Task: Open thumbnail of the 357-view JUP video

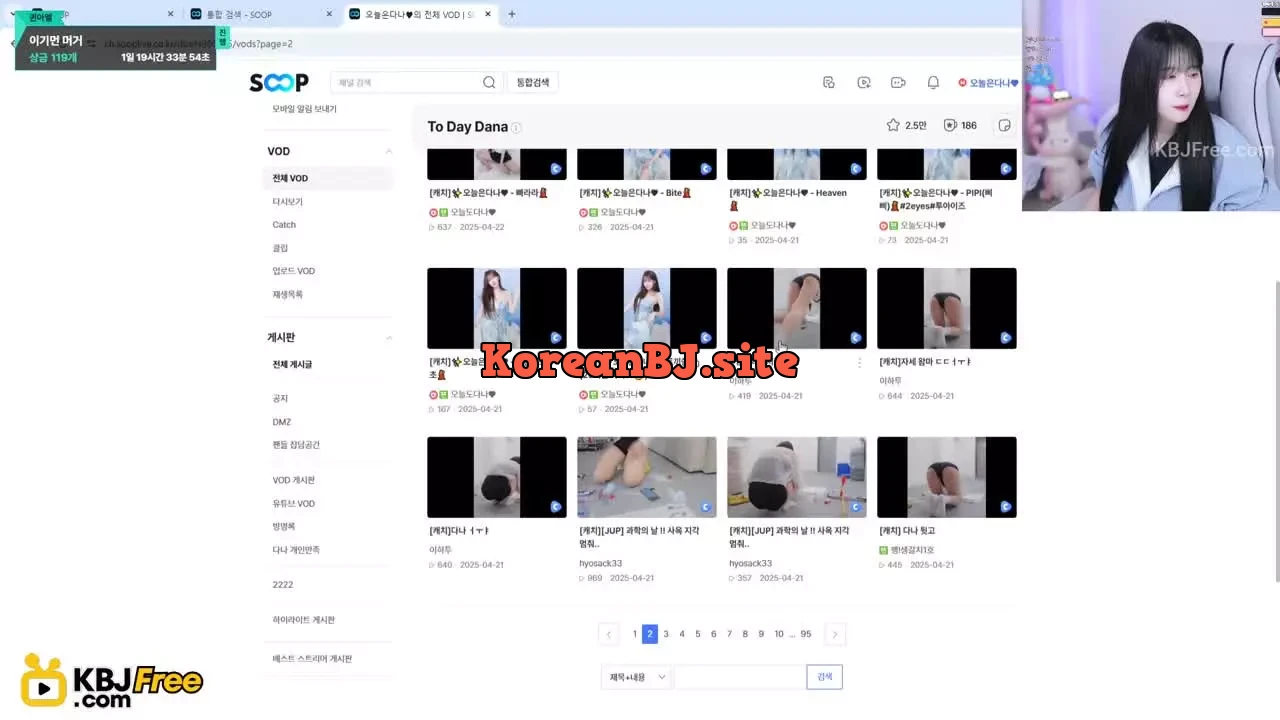Action: tap(797, 477)
